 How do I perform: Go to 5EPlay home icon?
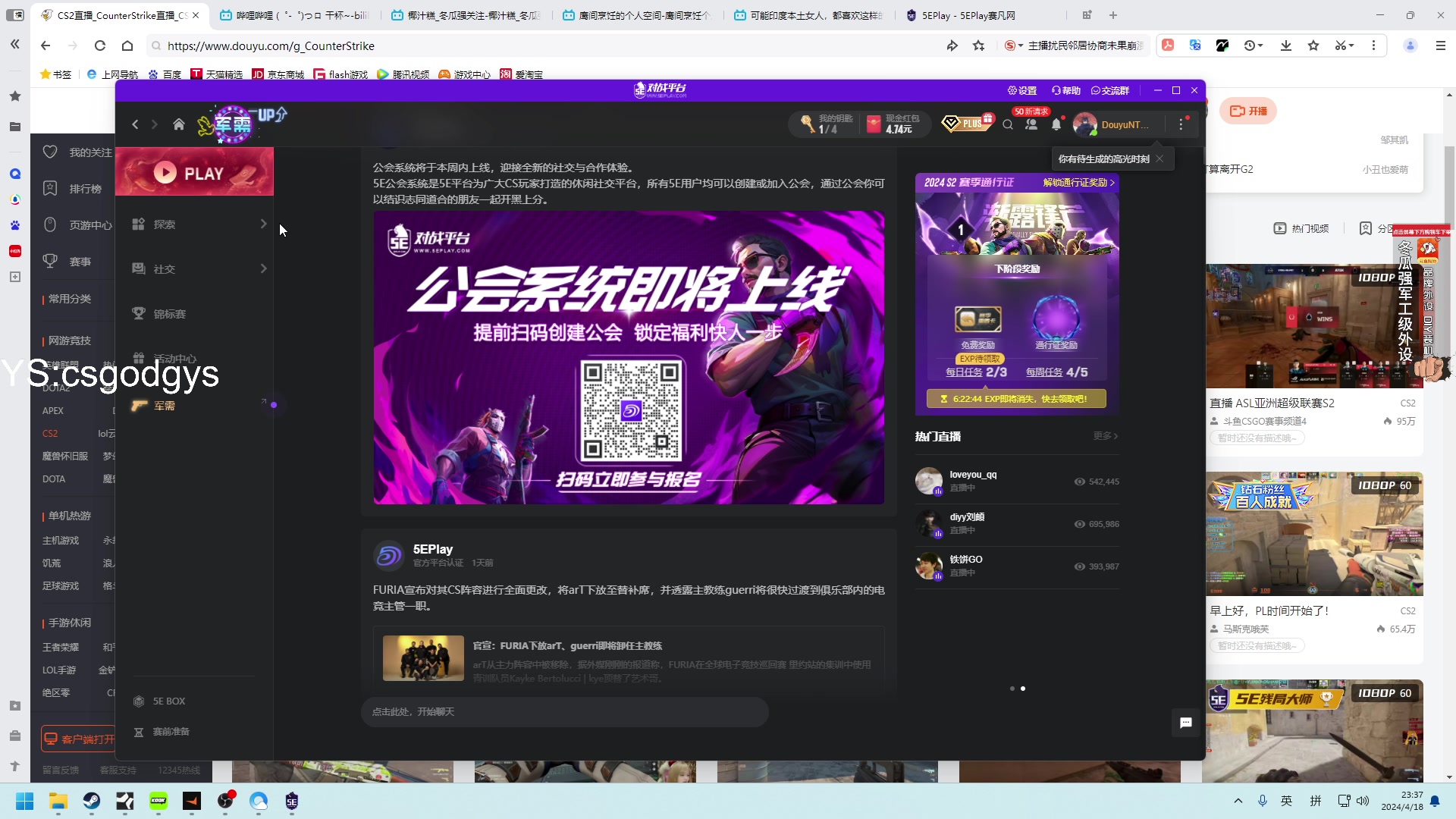(179, 124)
